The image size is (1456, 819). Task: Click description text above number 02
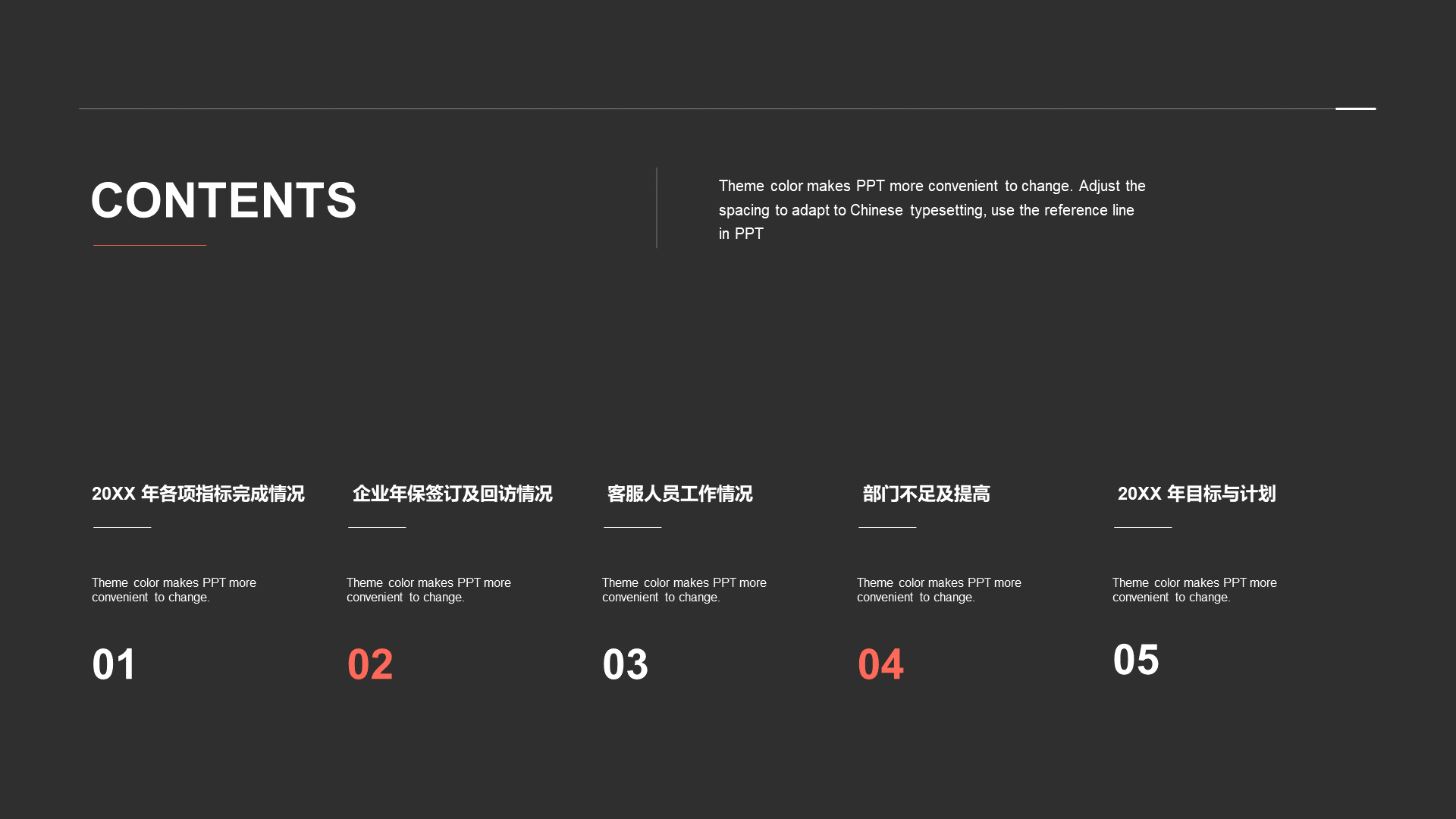(x=428, y=590)
